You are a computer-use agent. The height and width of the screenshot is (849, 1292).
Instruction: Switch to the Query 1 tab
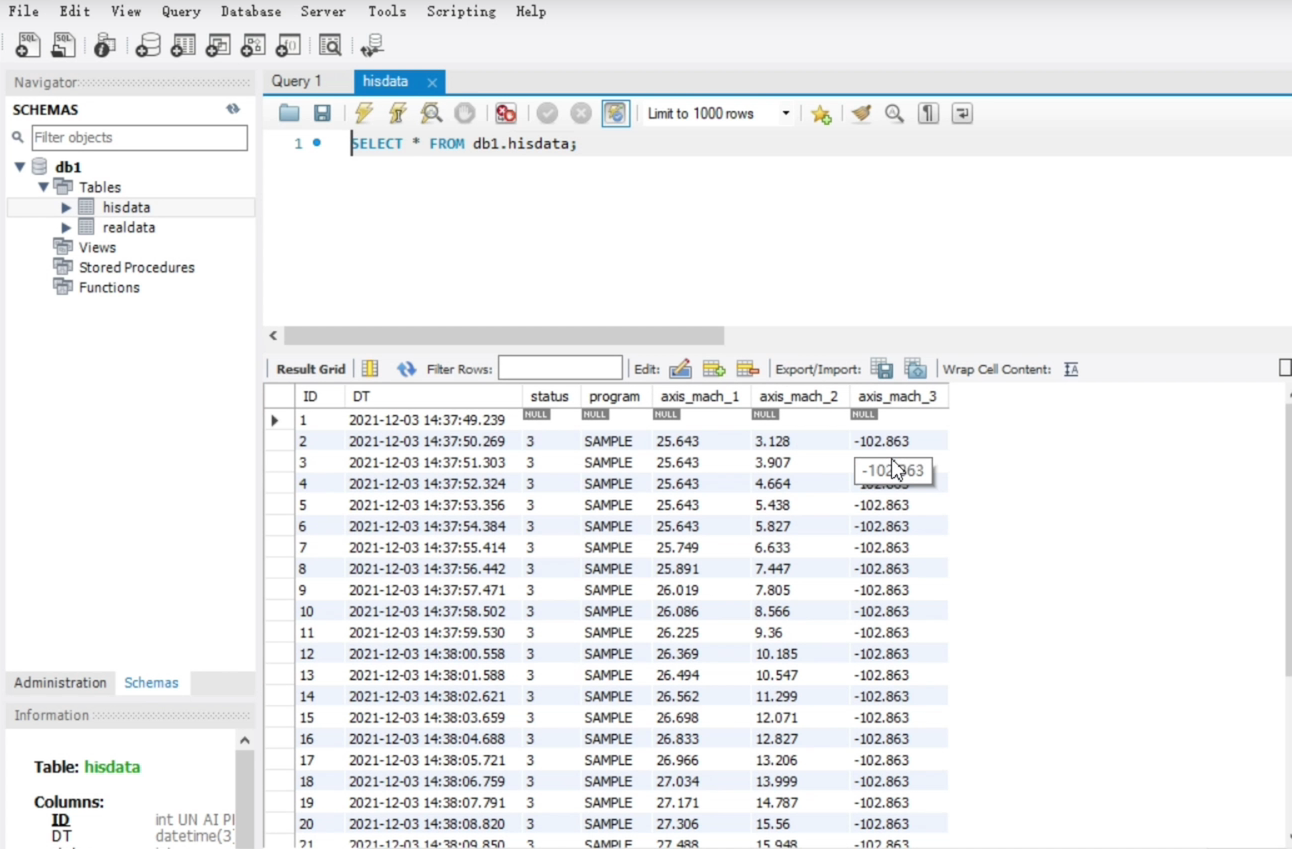[297, 81]
